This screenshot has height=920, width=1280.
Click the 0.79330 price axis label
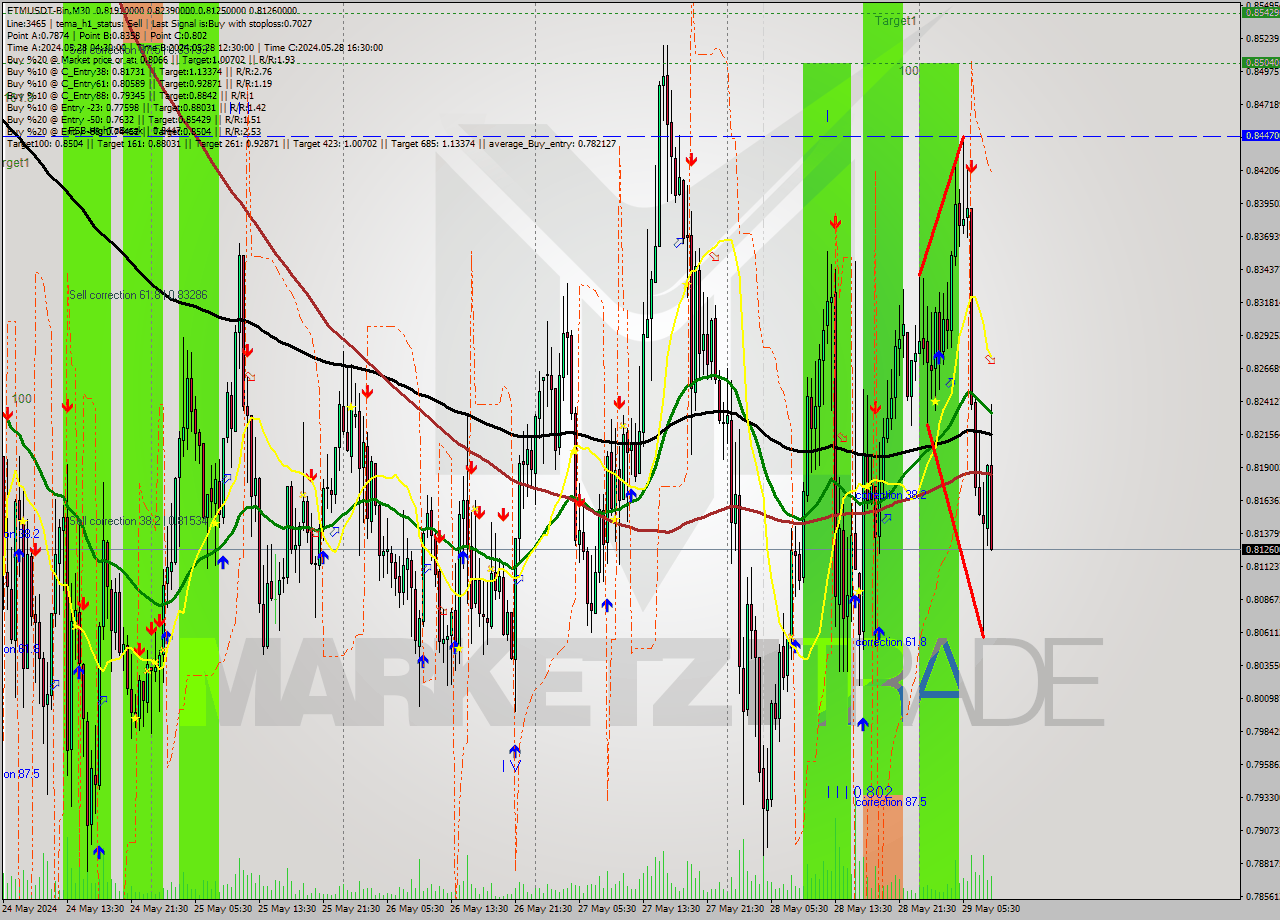tap(1261, 797)
